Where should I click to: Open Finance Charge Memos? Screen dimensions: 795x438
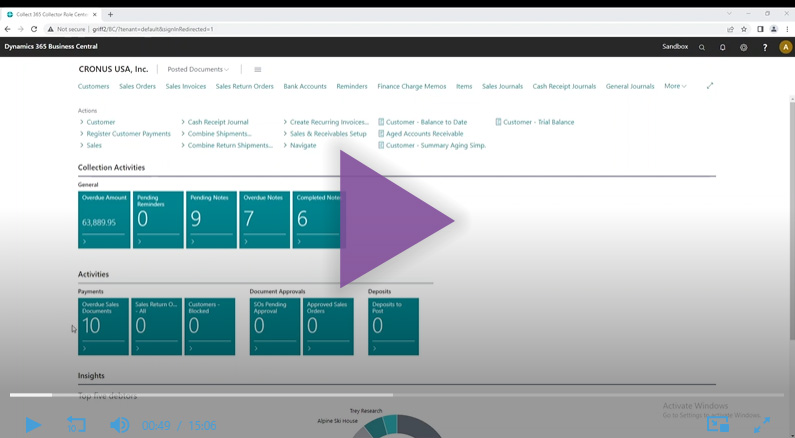click(x=412, y=86)
